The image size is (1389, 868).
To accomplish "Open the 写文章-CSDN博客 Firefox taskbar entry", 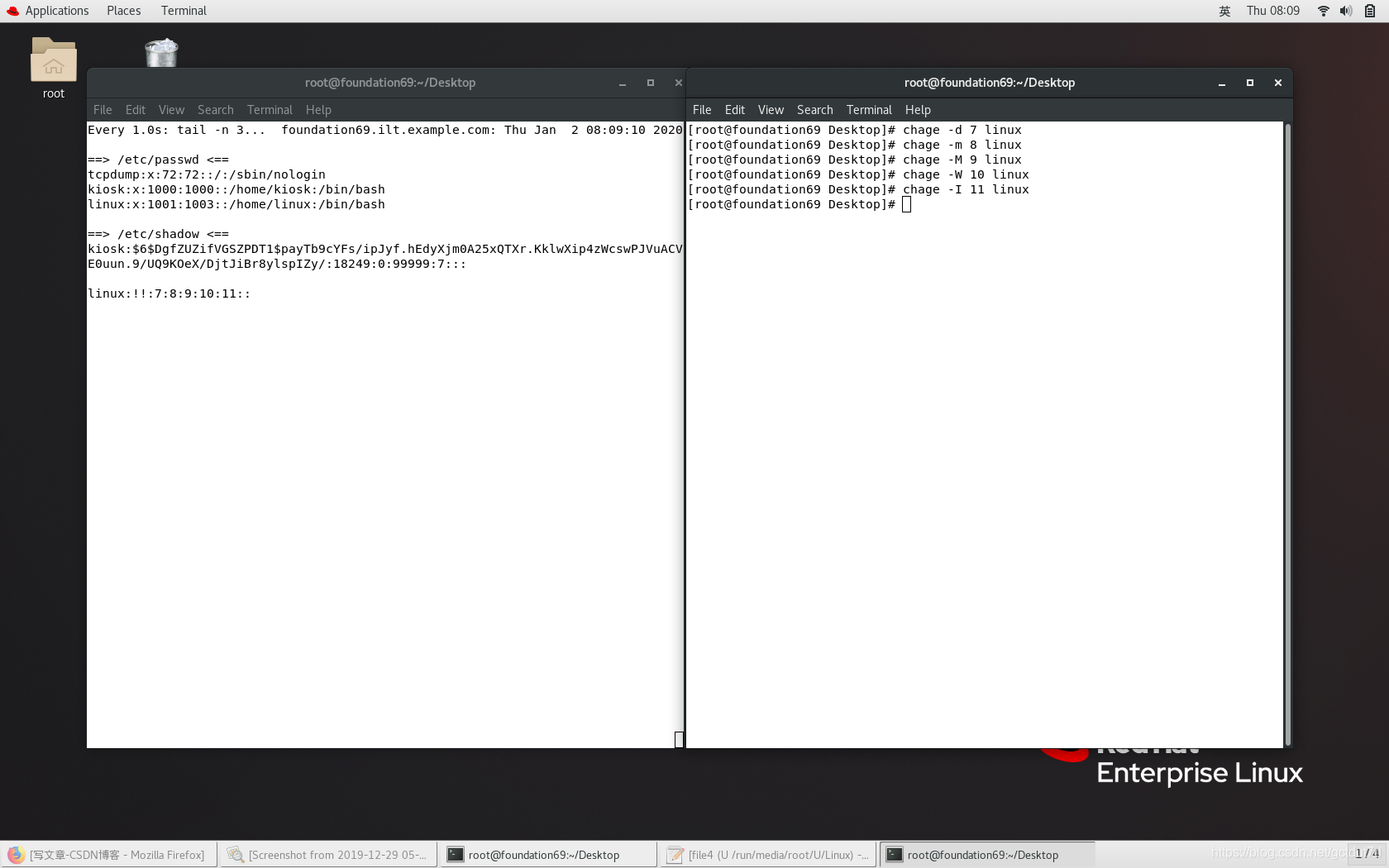I will tap(109, 855).
